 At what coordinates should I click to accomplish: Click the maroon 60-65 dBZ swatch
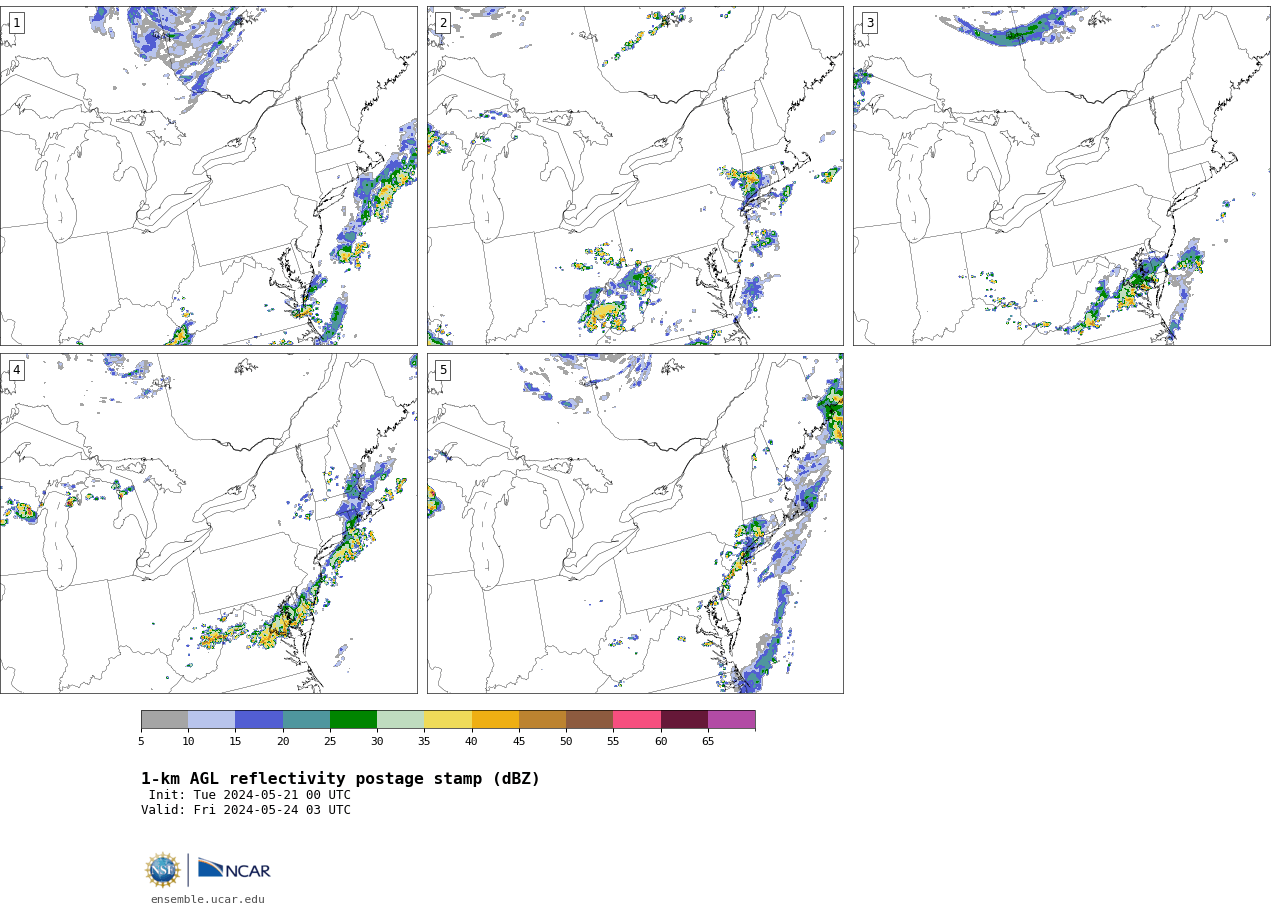684,720
